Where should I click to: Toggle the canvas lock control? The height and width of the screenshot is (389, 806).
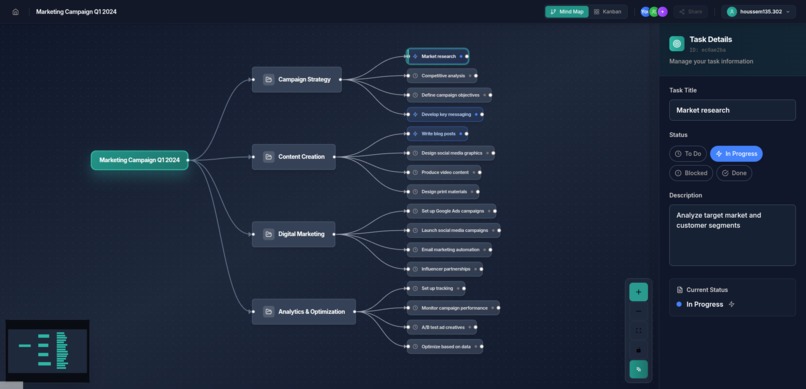point(638,350)
